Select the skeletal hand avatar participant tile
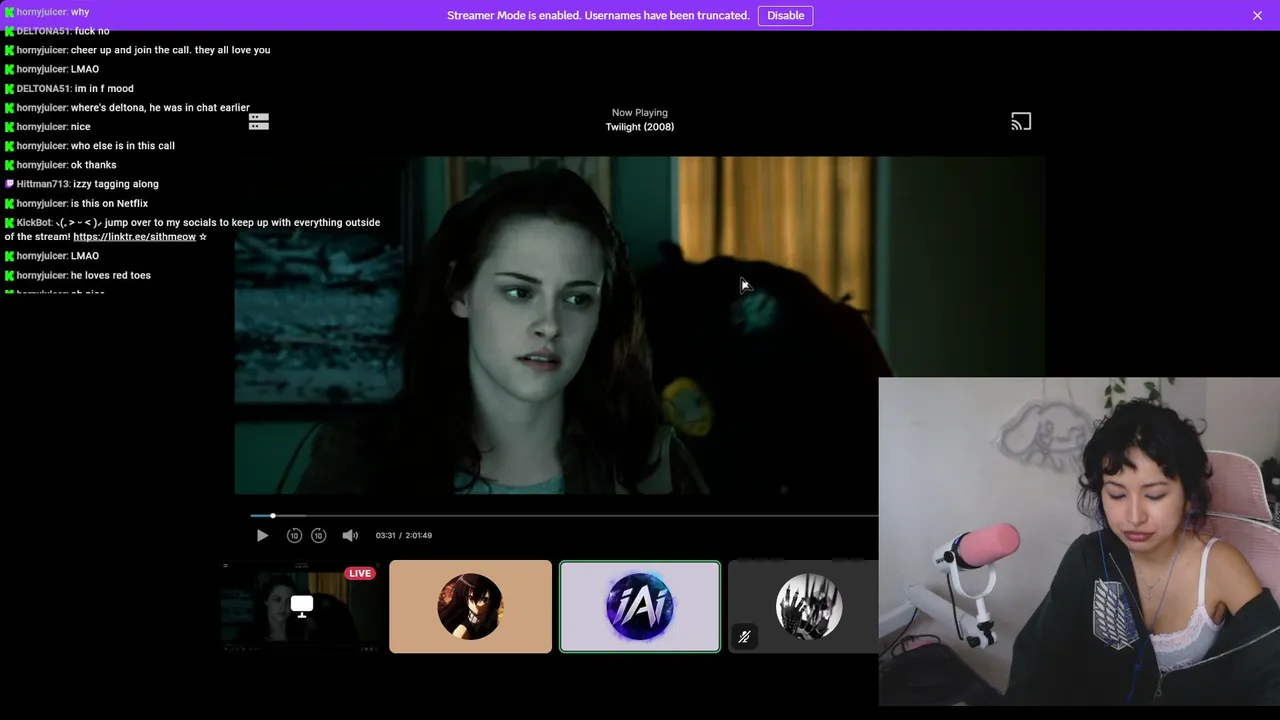This screenshot has width=1280, height=720. pyautogui.click(x=803, y=607)
